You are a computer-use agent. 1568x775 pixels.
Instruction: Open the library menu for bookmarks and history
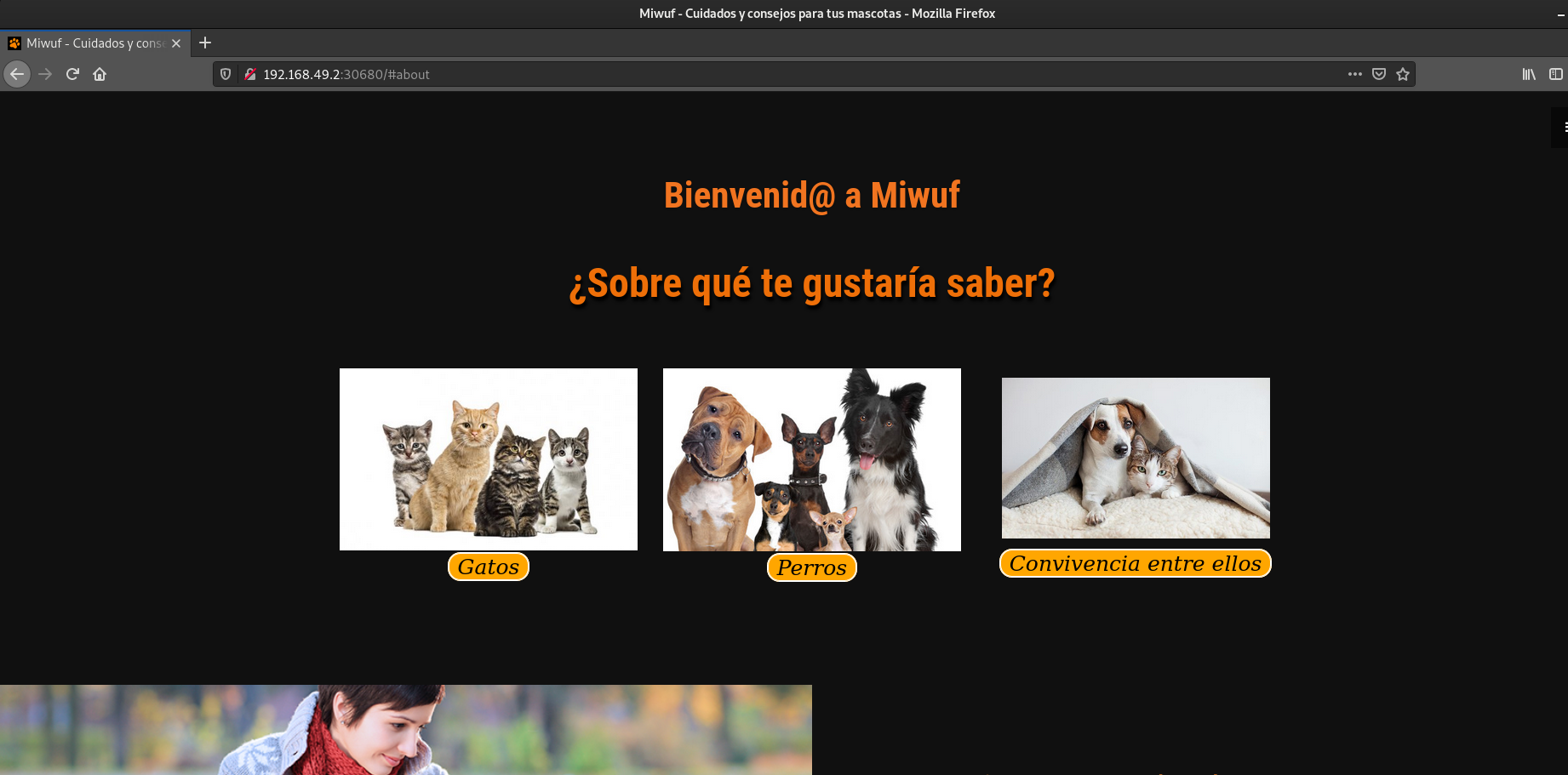click(x=1528, y=74)
